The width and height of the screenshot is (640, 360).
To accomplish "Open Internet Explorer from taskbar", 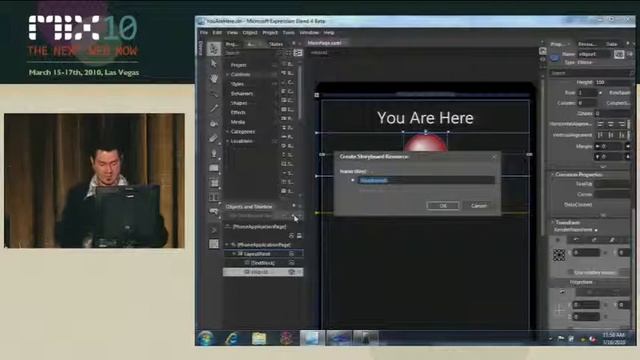I will click(232, 338).
